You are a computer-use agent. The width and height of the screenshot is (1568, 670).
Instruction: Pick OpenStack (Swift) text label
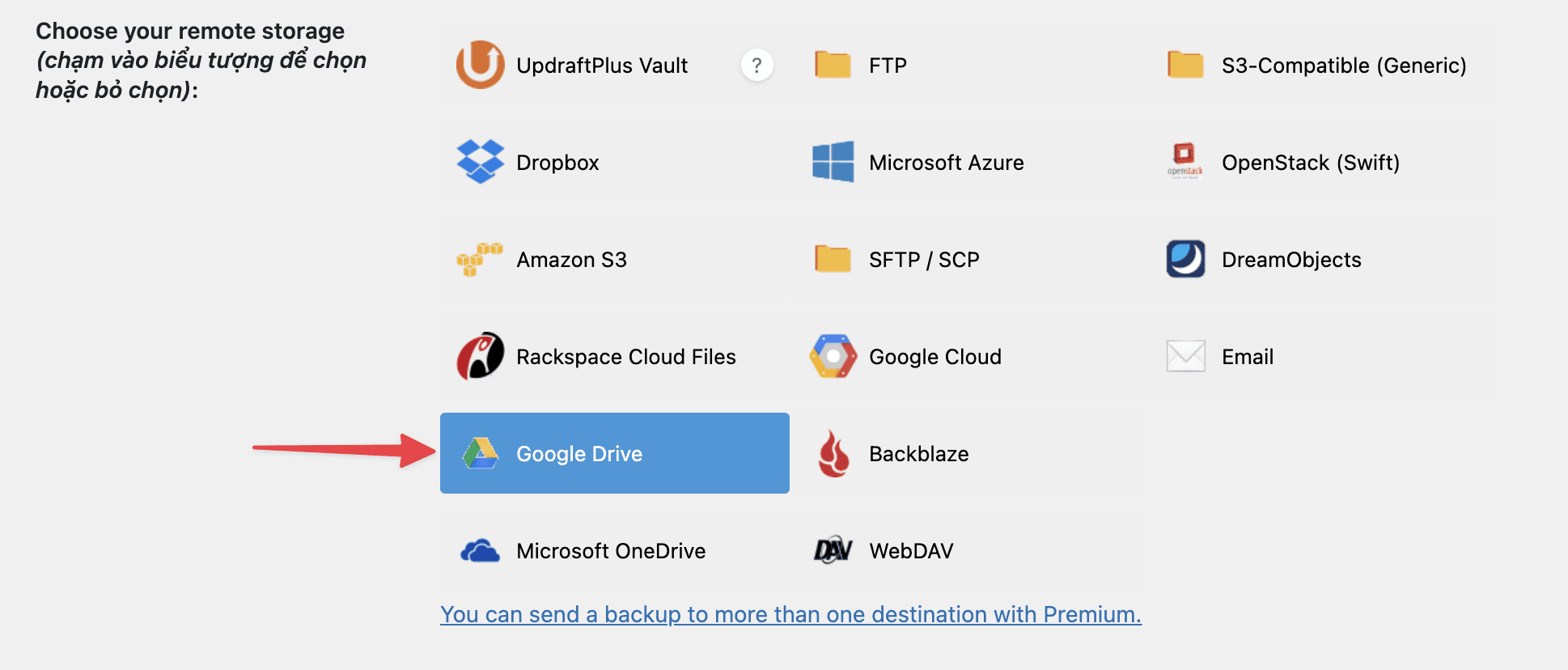(x=1310, y=163)
